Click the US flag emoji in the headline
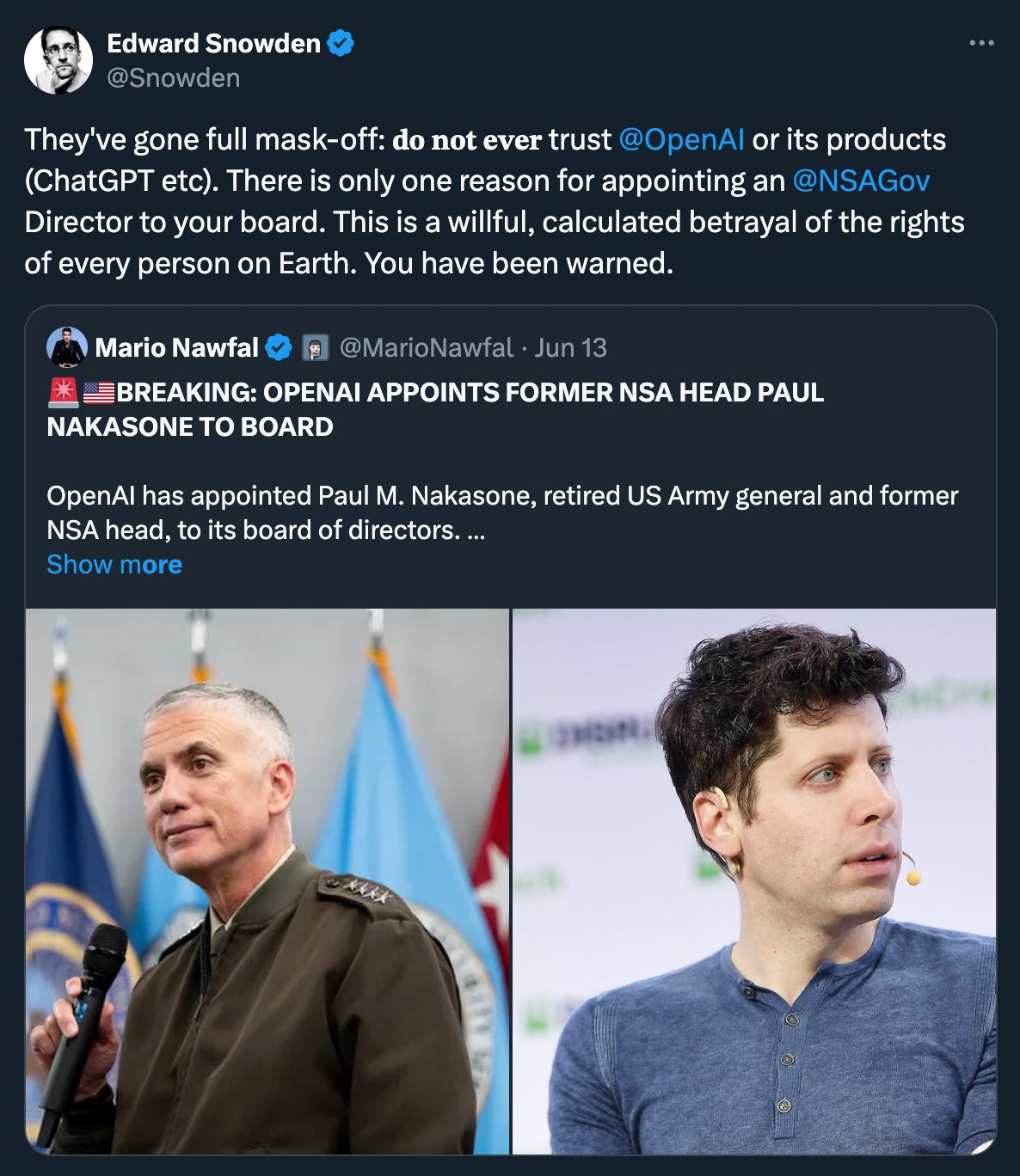Image resolution: width=1020 pixels, height=1176 pixels. [99, 393]
